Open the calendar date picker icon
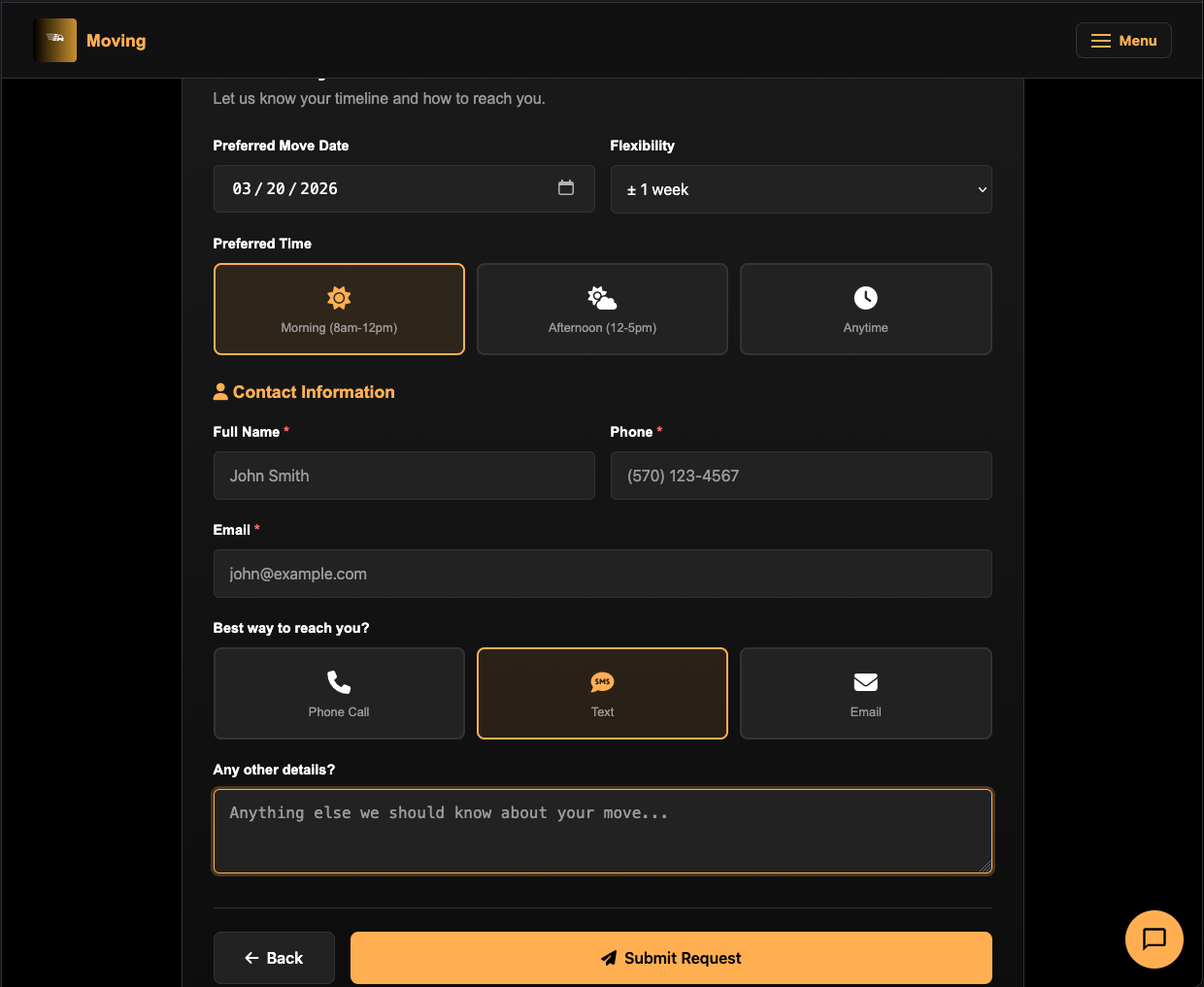This screenshot has width=1204, height=987. point(566,188)
